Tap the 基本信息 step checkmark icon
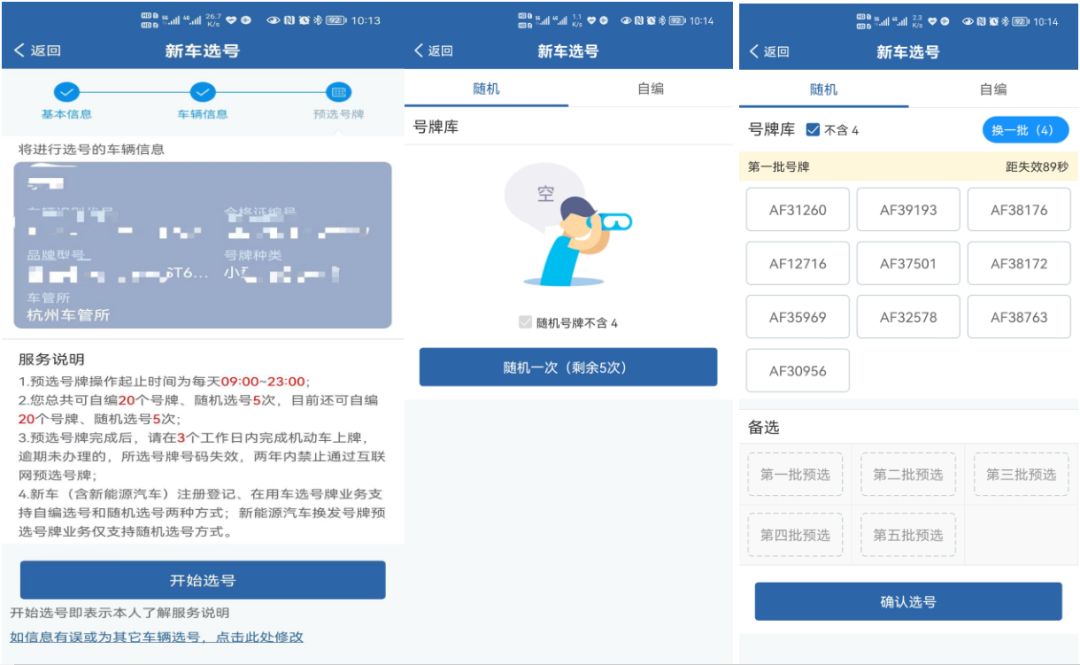 point(66,92)
